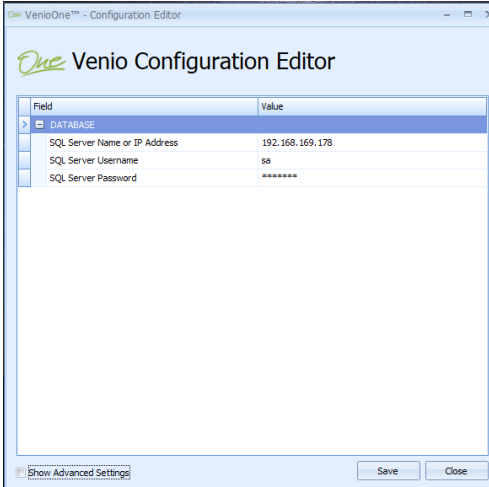Collapse the DATABASE group
This screenshot has width=489, height=487.
tap(39, 125)
